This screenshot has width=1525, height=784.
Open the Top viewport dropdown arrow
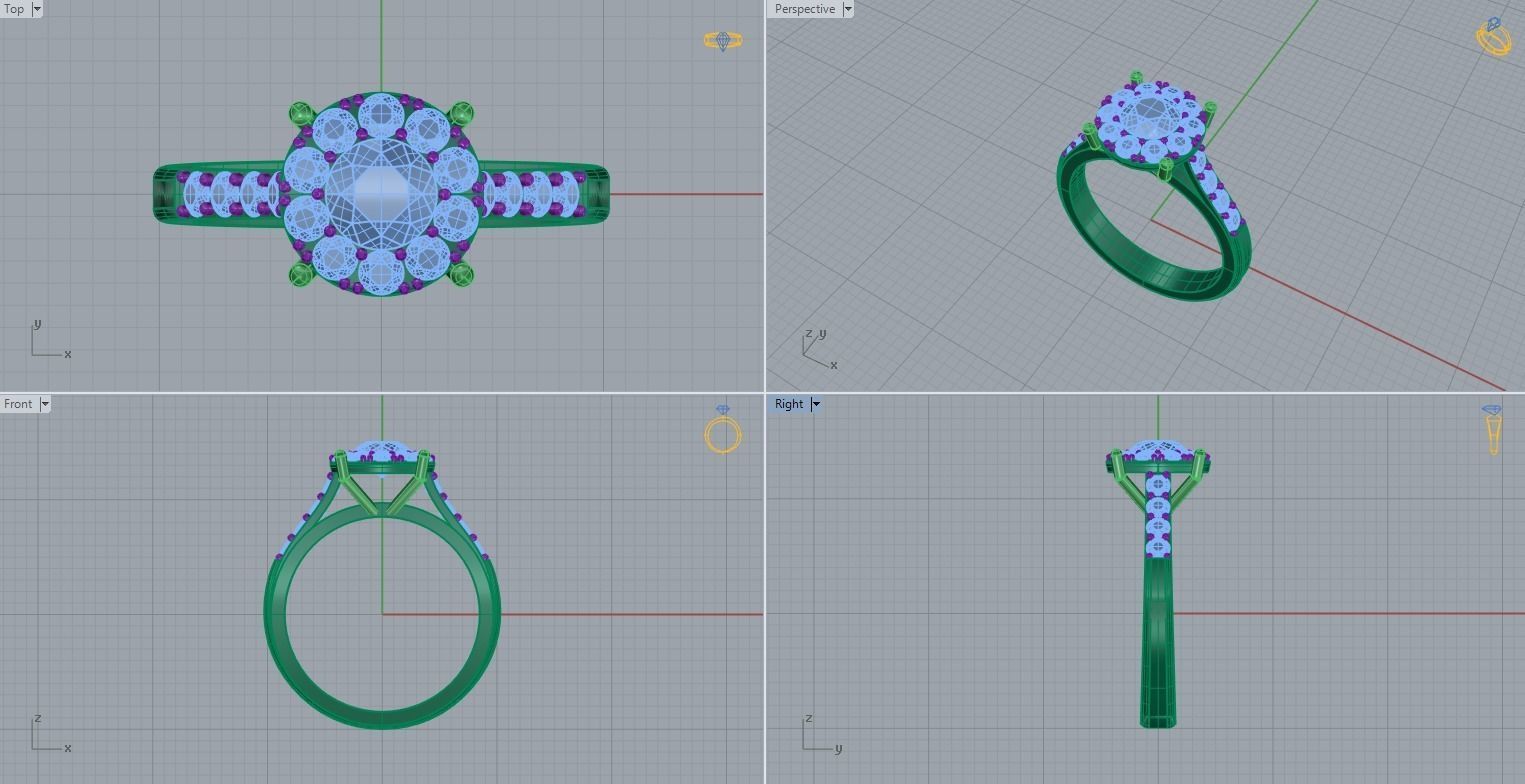pyautogui.click(x=37, y=9)
